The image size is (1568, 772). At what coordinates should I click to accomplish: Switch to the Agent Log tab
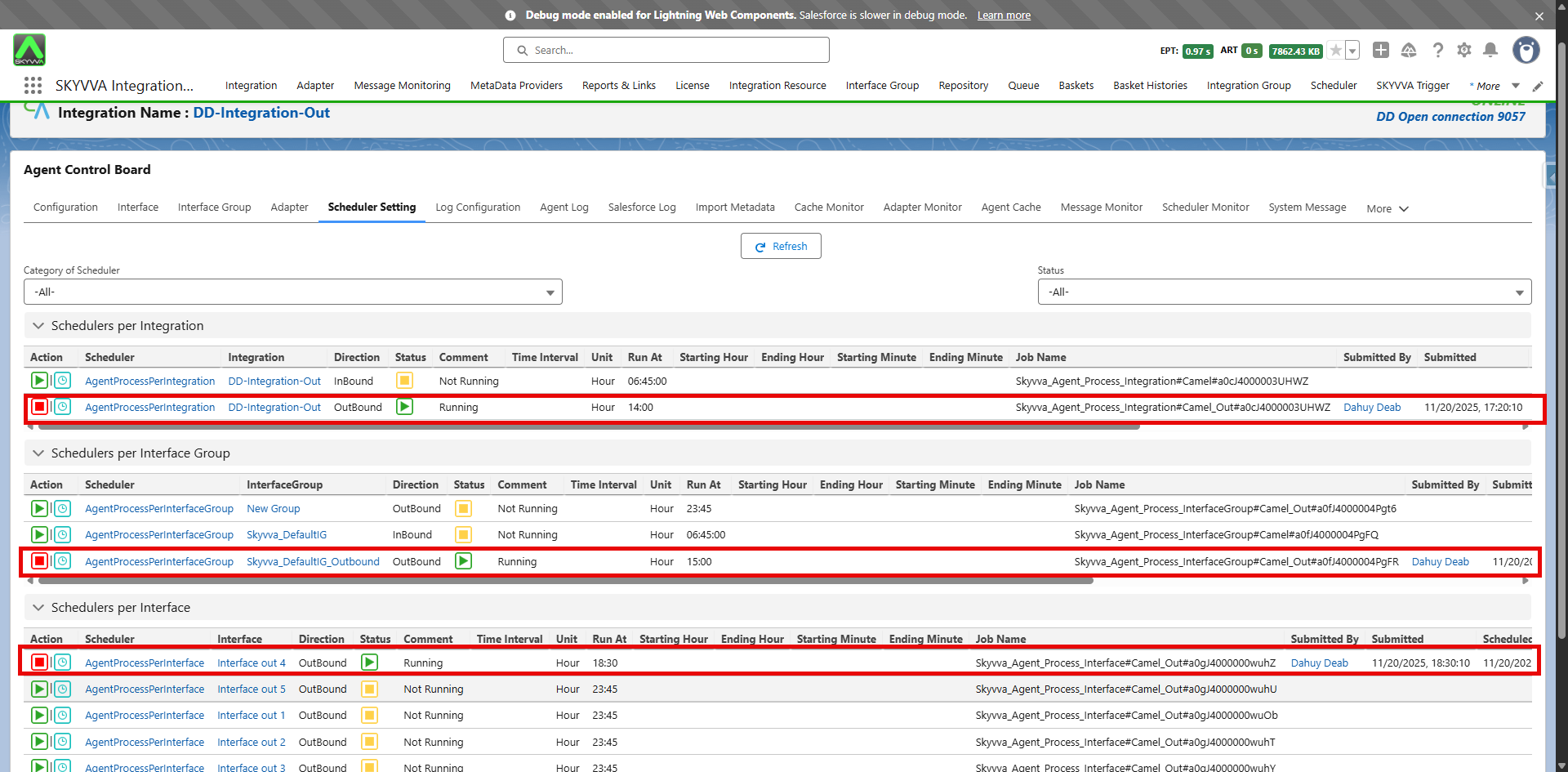(563, 208)
